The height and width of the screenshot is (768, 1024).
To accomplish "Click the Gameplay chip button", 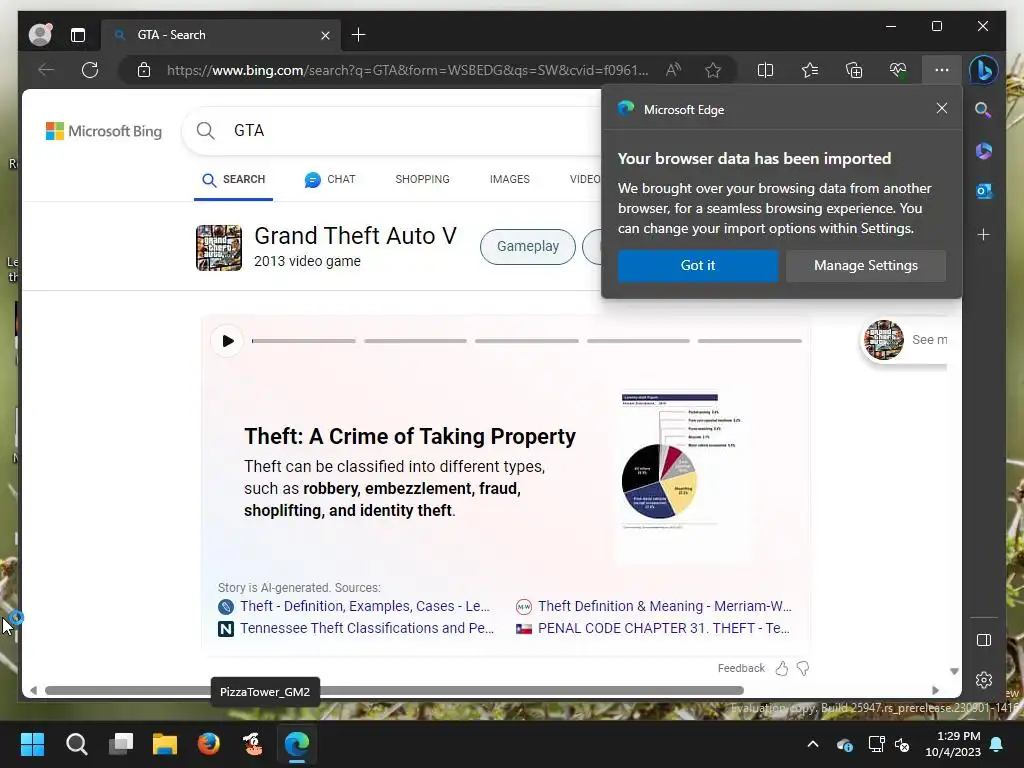I will pyautogui.click(x=528, y=247).
